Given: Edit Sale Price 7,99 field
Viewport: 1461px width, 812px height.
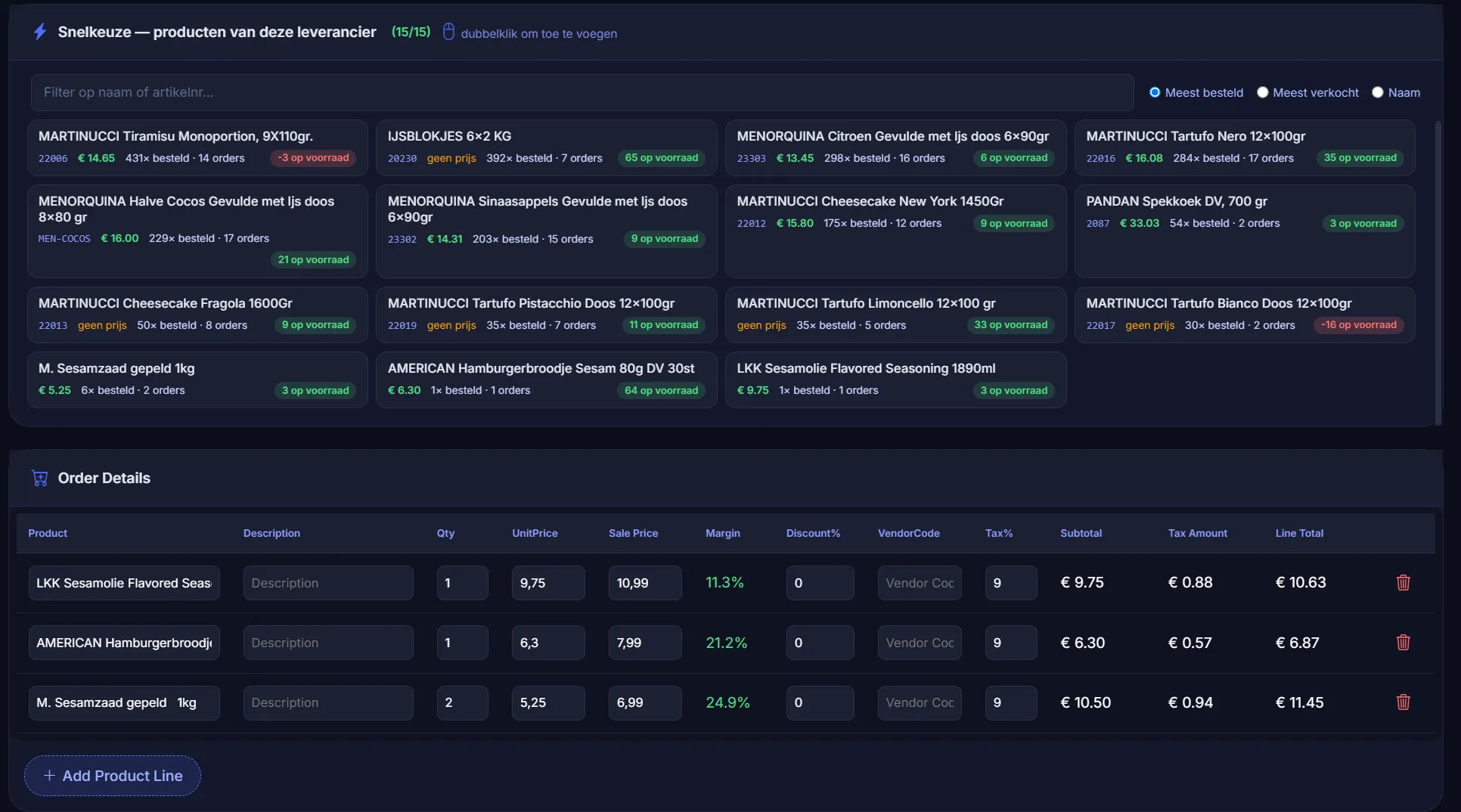Looking at the screenshot, I should pos(645,643).
